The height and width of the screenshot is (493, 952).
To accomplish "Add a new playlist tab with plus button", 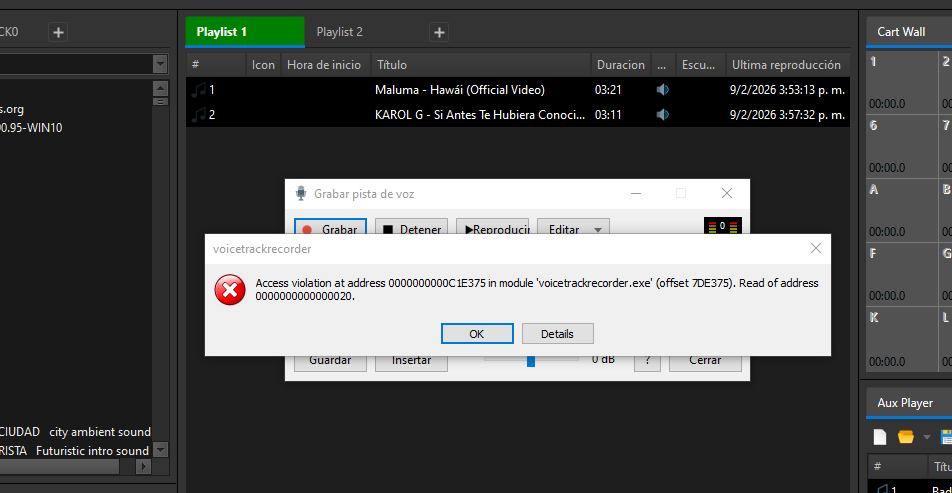I will (439, 32).
